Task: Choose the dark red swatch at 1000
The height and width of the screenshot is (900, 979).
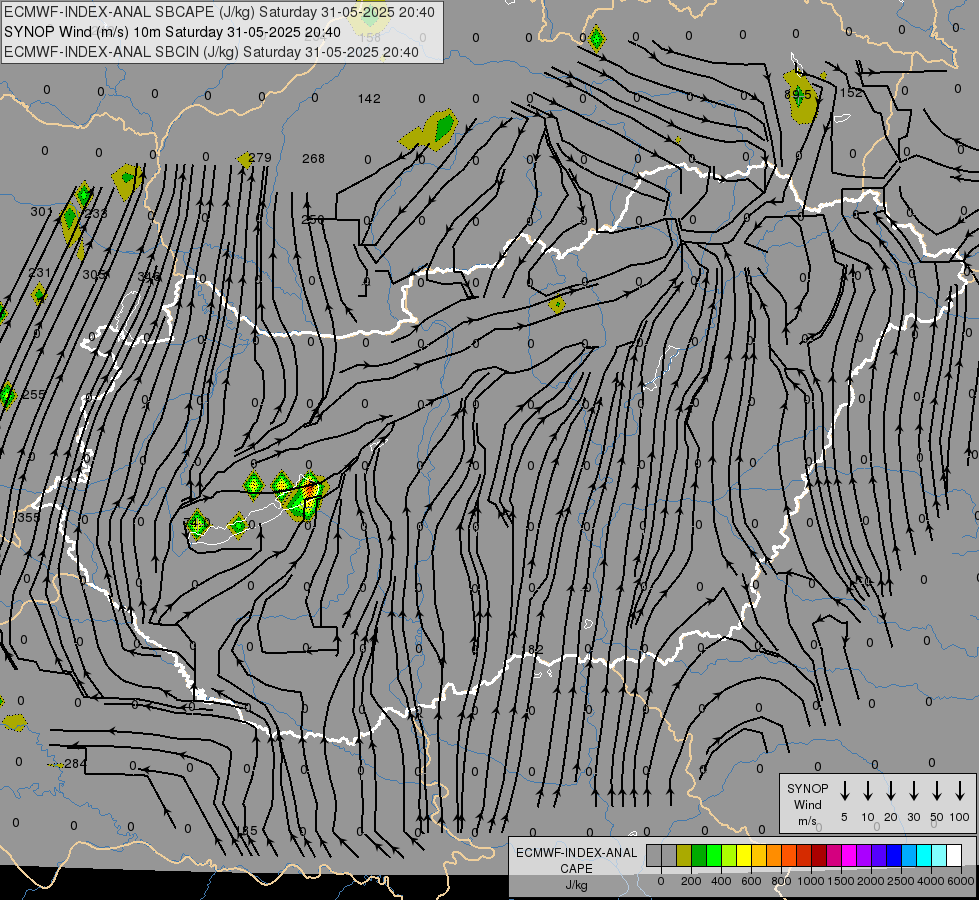Action: tap(819, 856)
